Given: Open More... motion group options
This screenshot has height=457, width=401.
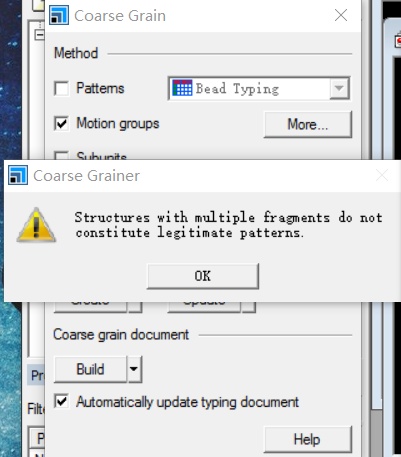Looking at the screenshot, I should point(308,124).
